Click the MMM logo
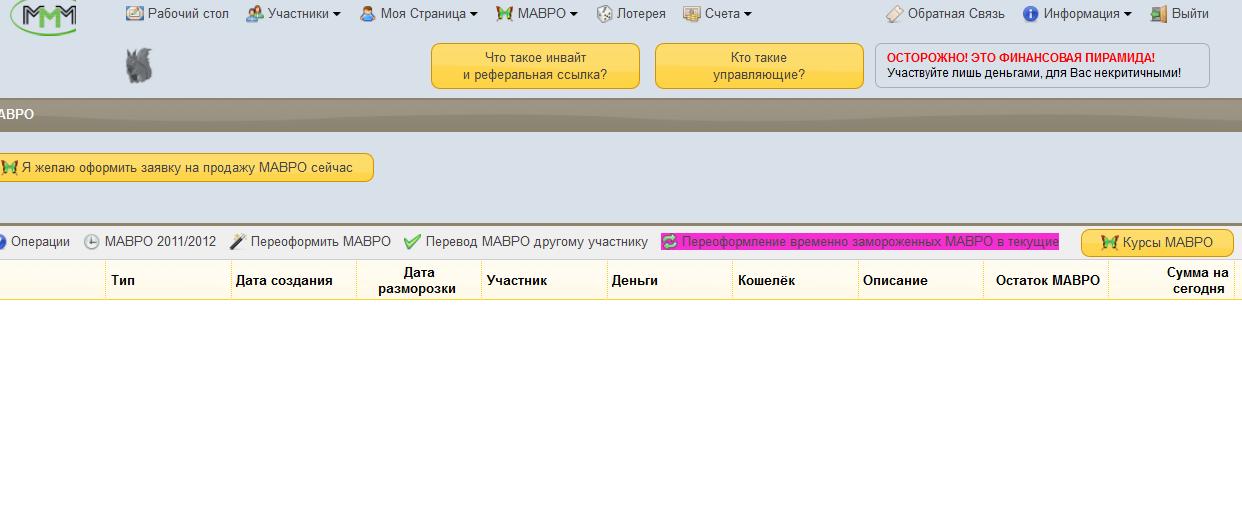This screenshot has width=1242, height=510. pos(45,16)
